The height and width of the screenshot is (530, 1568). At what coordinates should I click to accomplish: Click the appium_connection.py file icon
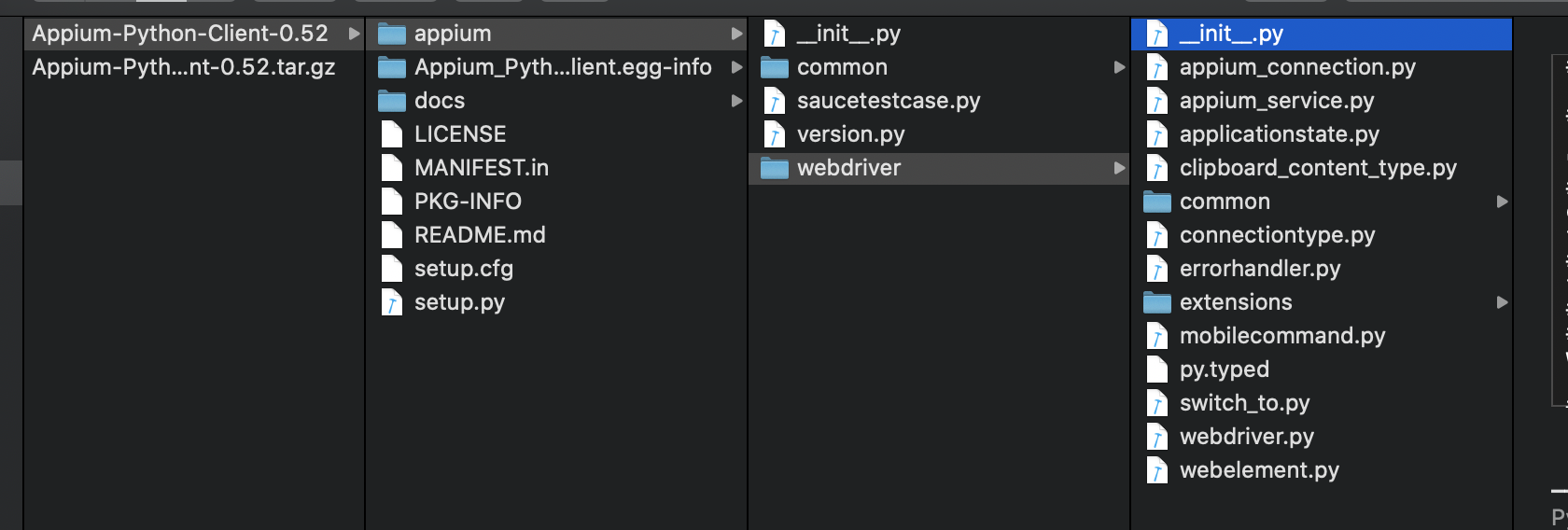click(x=1156, y=67)
